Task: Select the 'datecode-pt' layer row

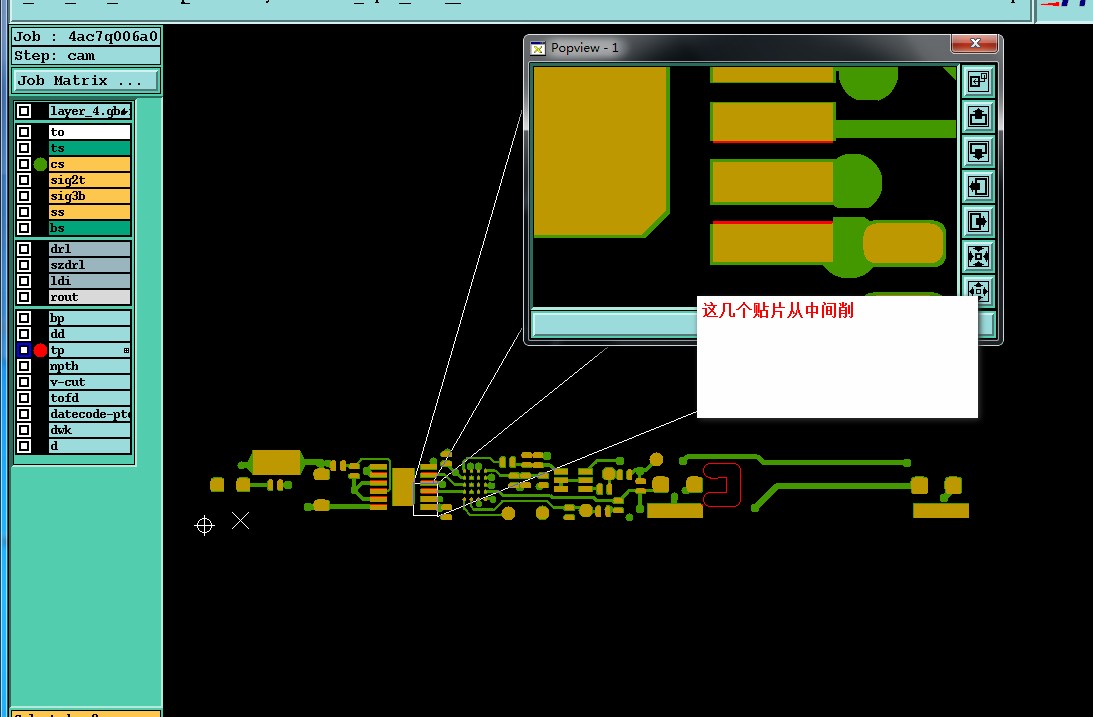Action: tap(89, 414)
